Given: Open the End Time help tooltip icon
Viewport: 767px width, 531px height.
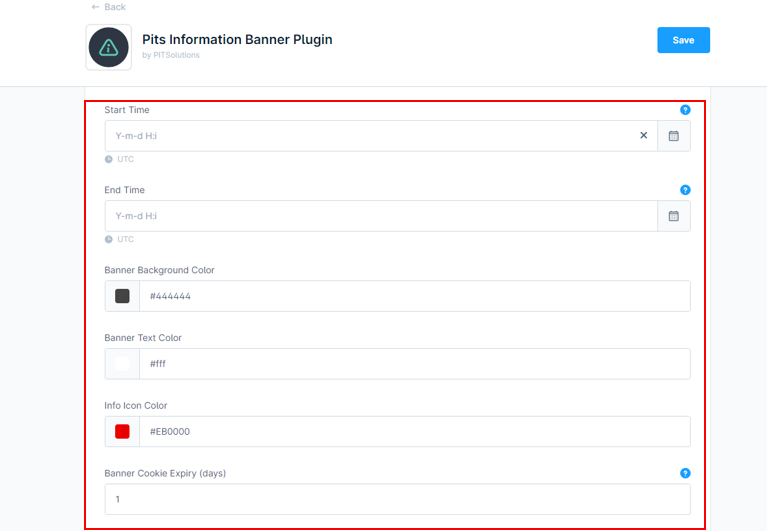Looking at the screenshot, I should (x=685, y=190).
